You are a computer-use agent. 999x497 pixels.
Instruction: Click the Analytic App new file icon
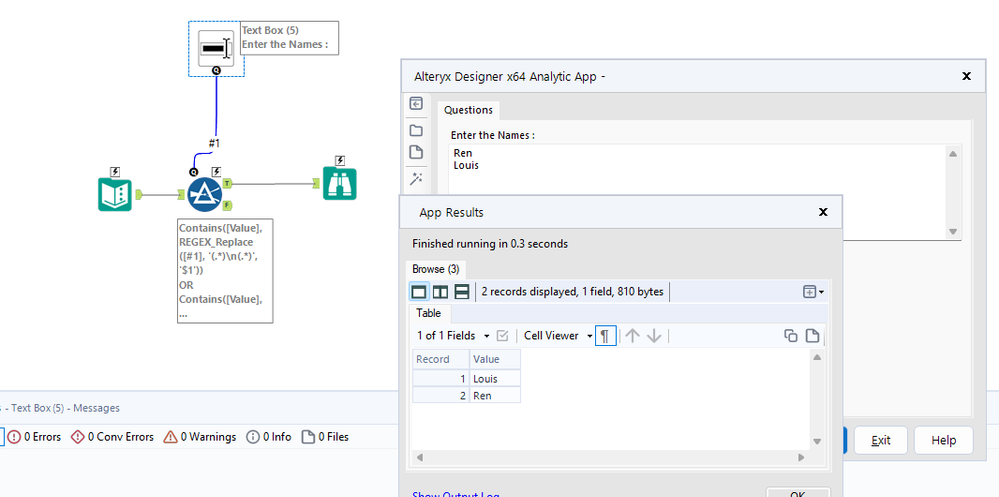pyautogui.click(x=416, y=152)
